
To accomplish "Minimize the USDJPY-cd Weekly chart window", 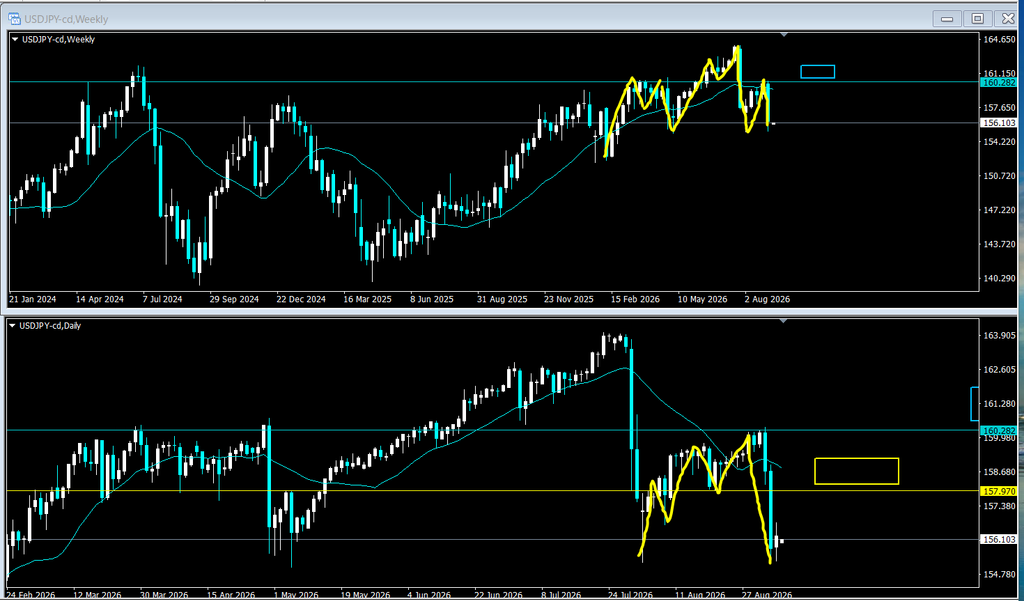I will tap(947, 19).
